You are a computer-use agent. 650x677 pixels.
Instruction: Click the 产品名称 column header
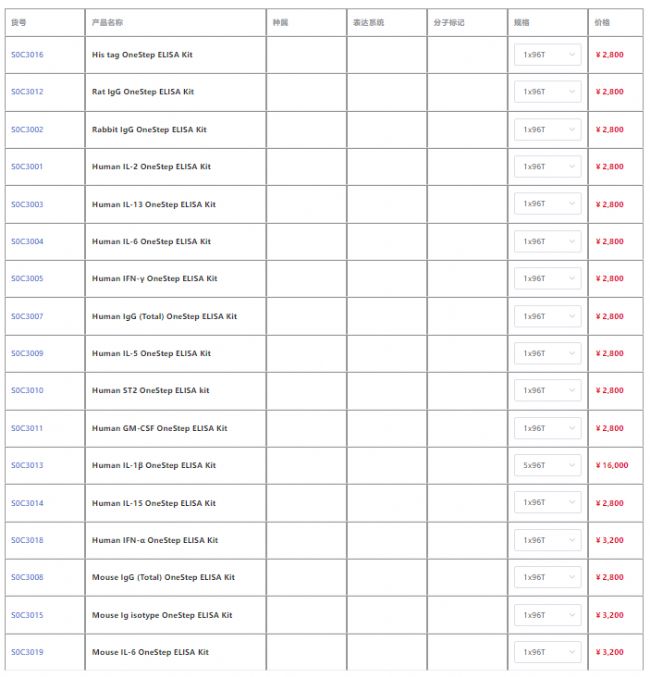click(107, 22)
